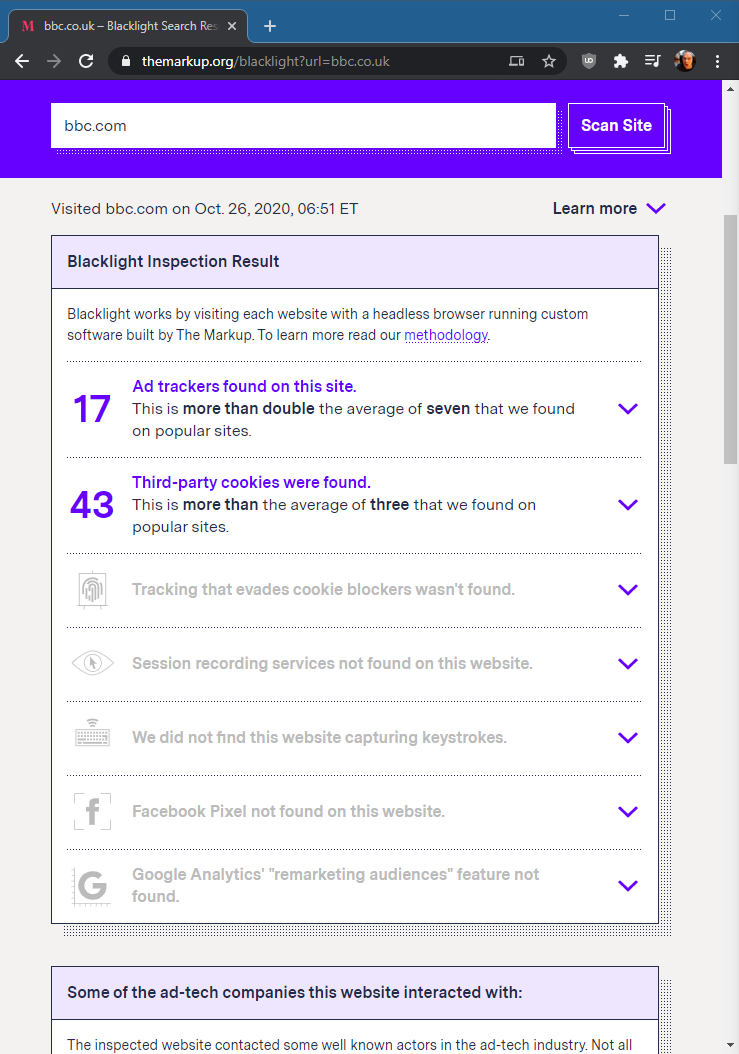This screenshot has height=1054, width=739.
Task: Maximize the Chrome window
Action: click(x=670, y=15)
